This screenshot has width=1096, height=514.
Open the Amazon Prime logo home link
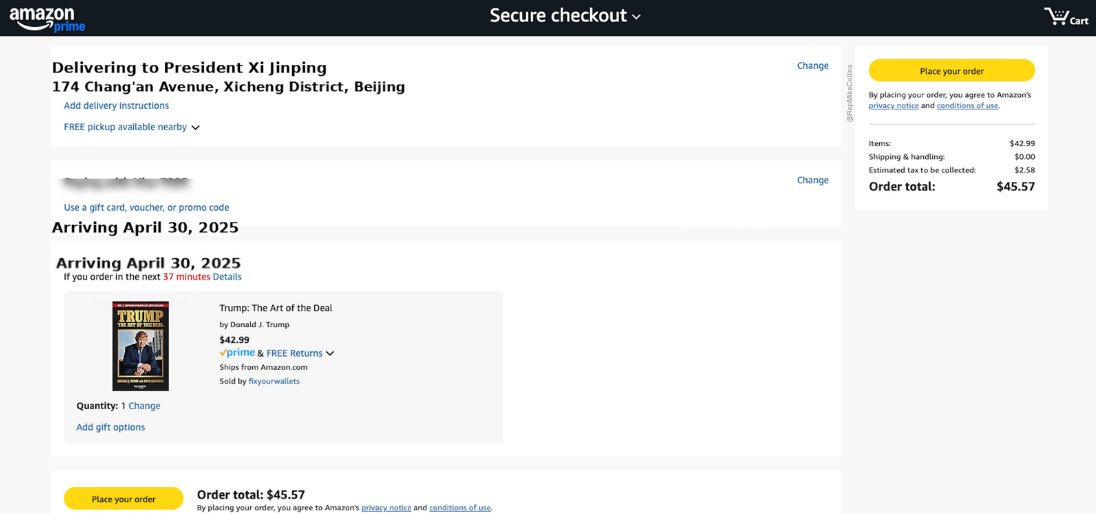[47, 19]
